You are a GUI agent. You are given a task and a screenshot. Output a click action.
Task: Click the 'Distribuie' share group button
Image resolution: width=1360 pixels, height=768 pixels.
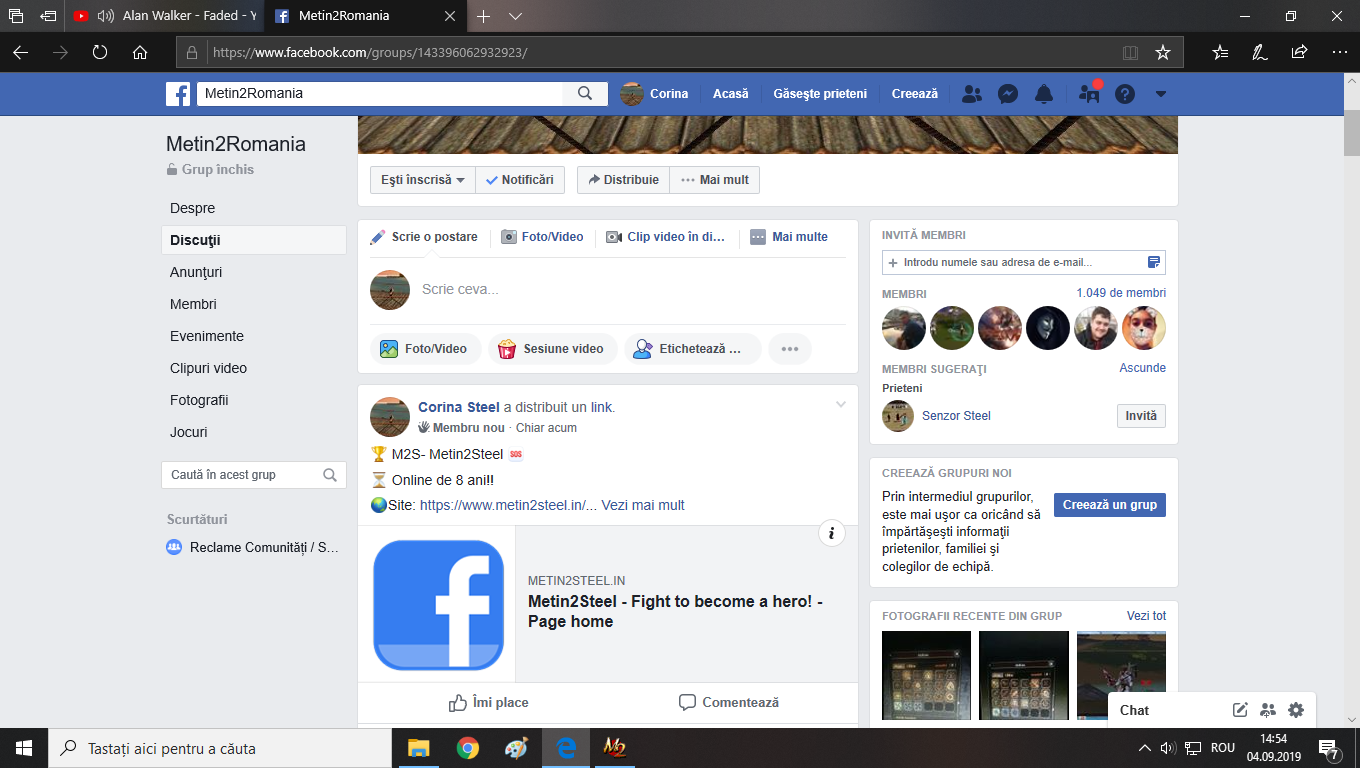coord(623,180)
